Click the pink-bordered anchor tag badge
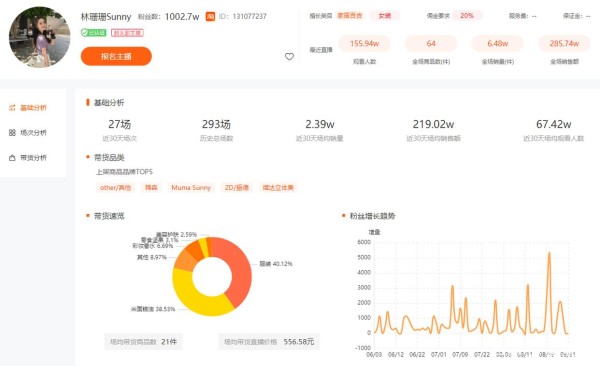 tap(127, 33)
